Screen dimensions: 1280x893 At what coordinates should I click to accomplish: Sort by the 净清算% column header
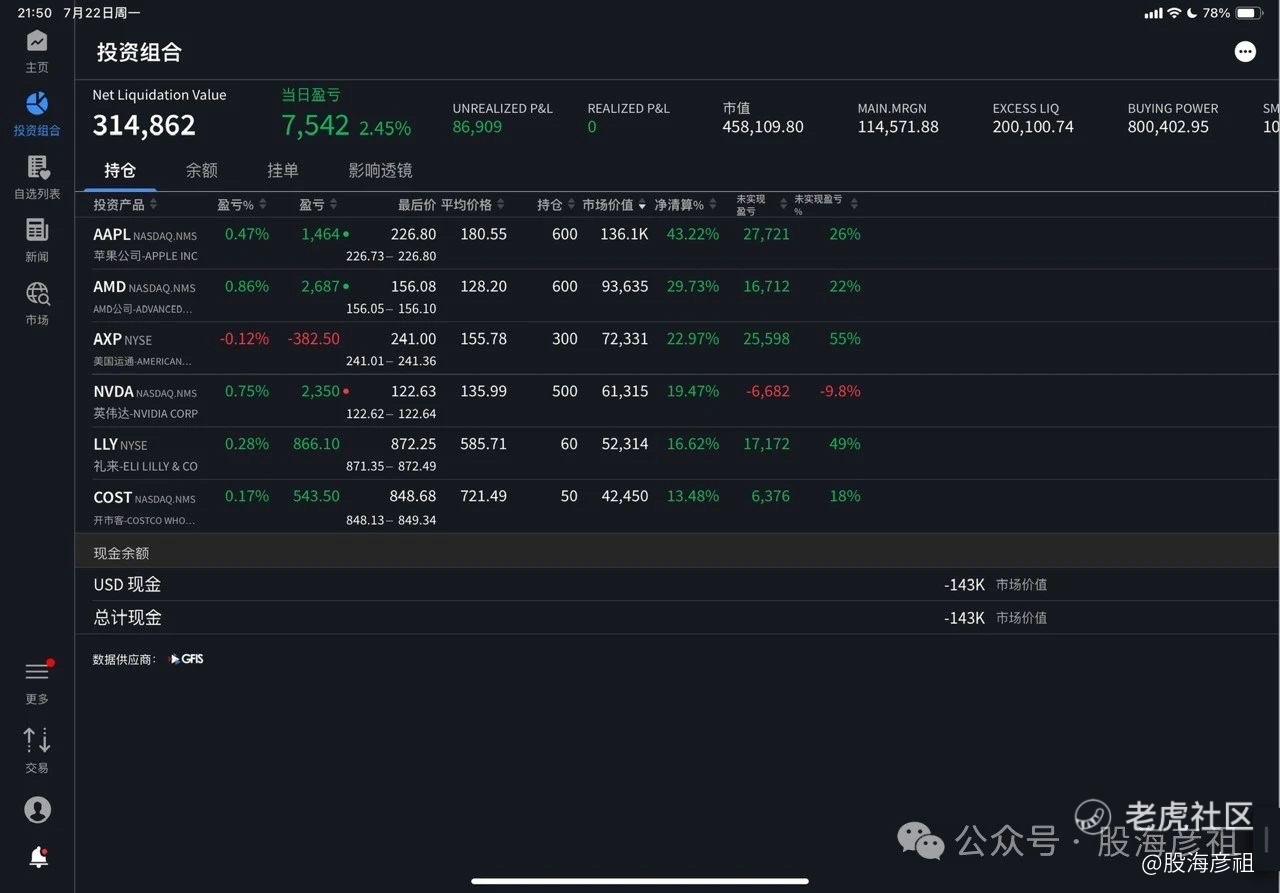pos(686,205)
